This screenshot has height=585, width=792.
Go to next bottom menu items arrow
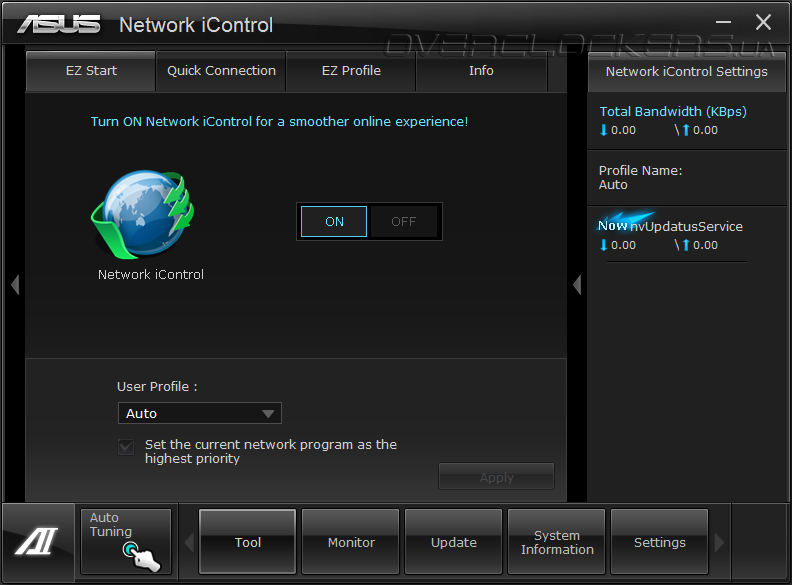pos(720,543)
